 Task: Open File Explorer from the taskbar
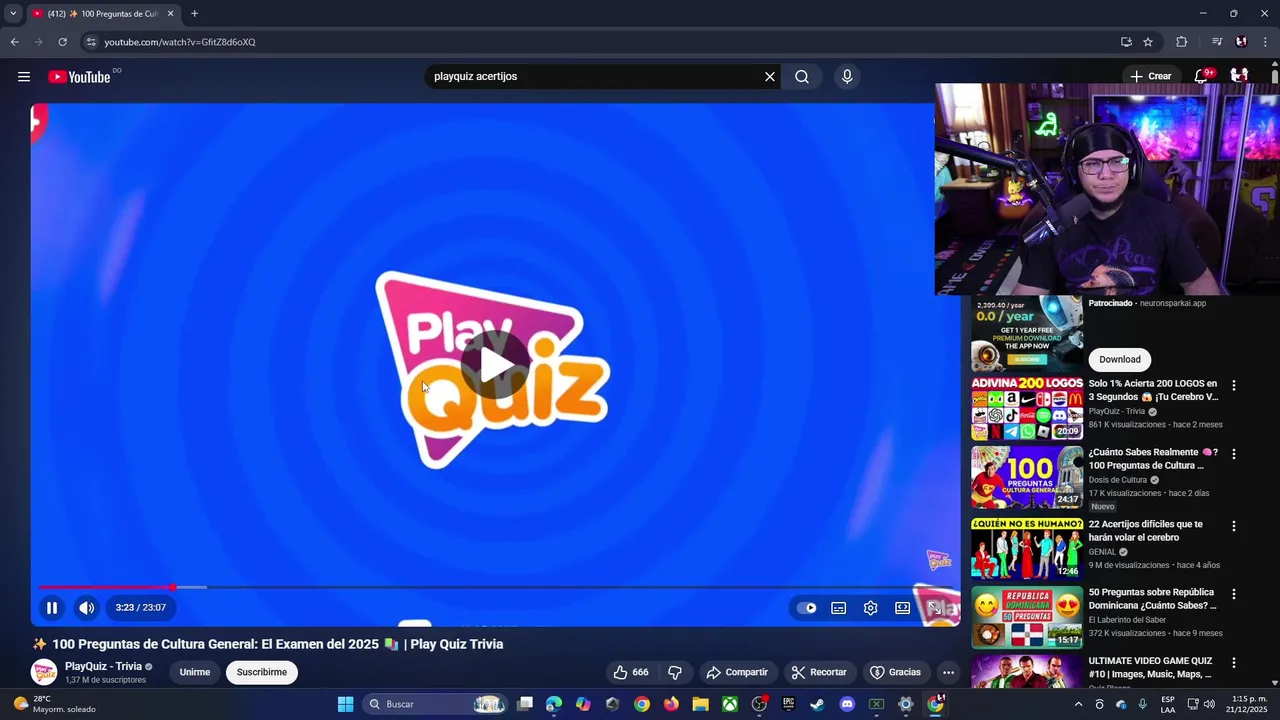tap(700, 704)
